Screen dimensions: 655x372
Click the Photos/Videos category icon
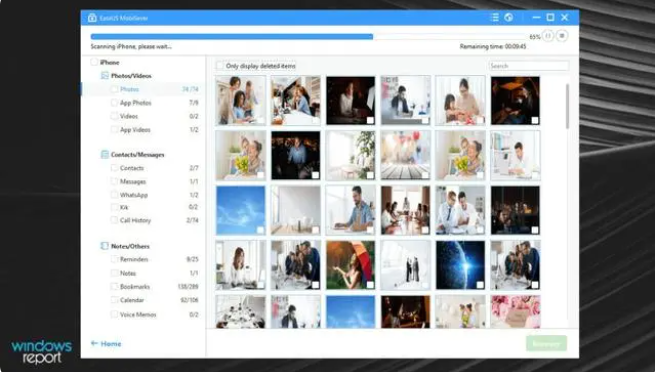(104, 76)
